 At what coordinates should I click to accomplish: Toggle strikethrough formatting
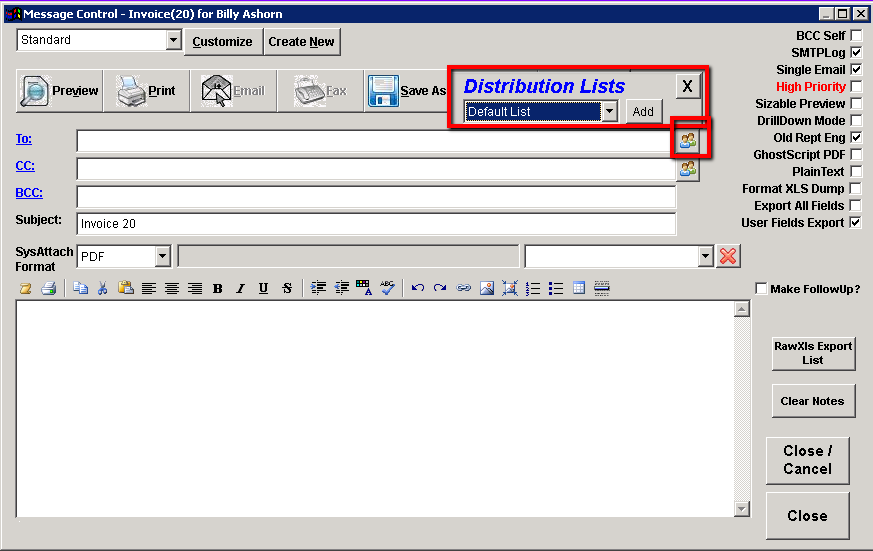(x=287, y=288)
